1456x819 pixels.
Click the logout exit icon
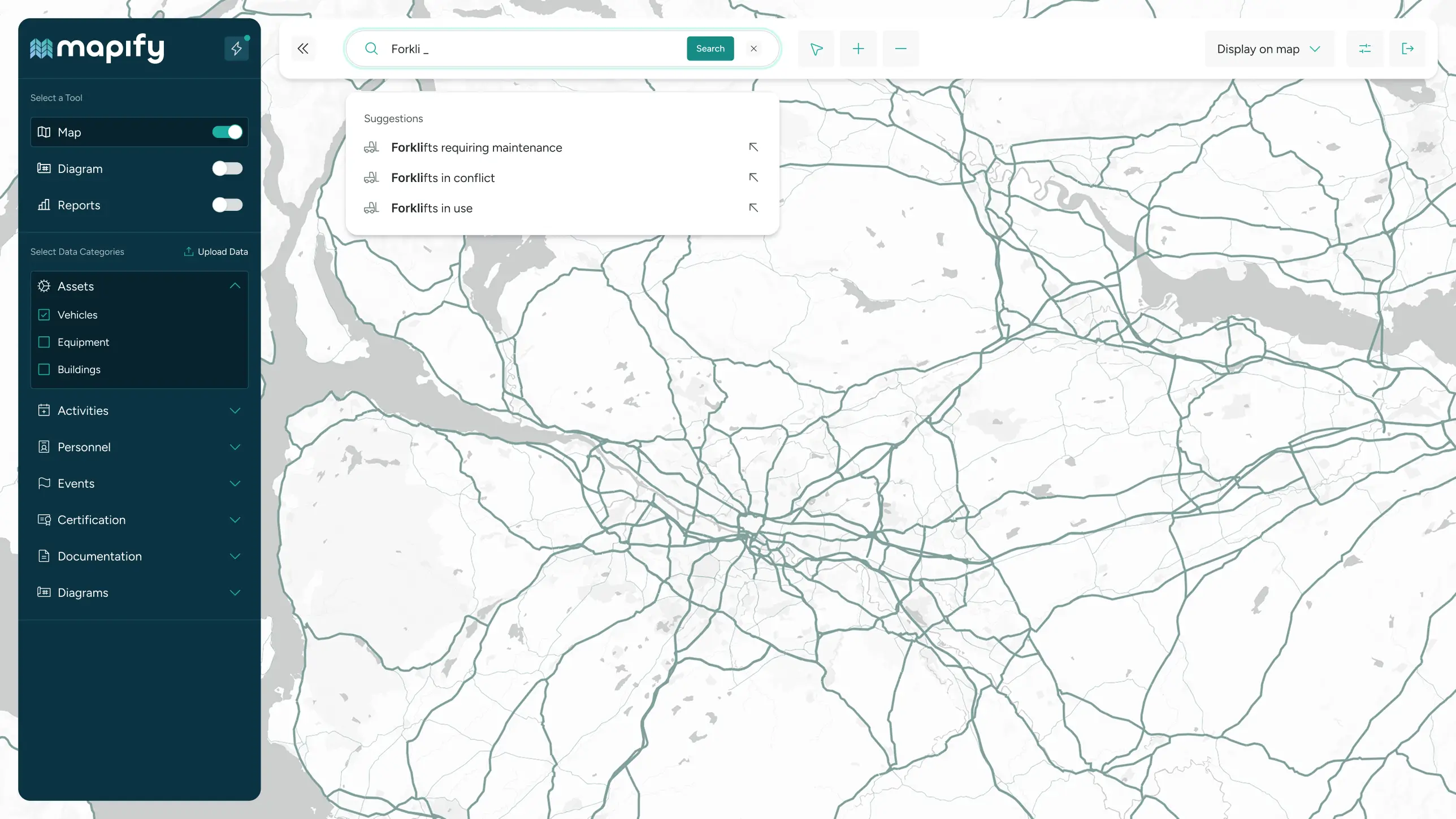pos(1407,49)
